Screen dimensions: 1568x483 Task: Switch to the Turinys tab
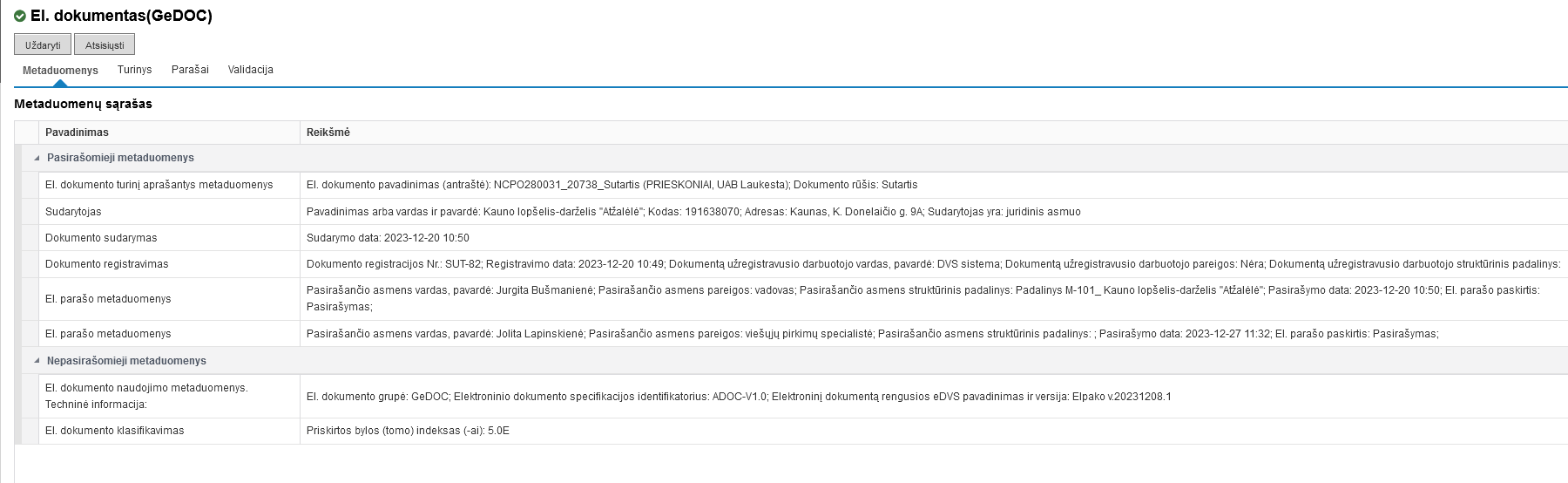click(x=134, y=70)
